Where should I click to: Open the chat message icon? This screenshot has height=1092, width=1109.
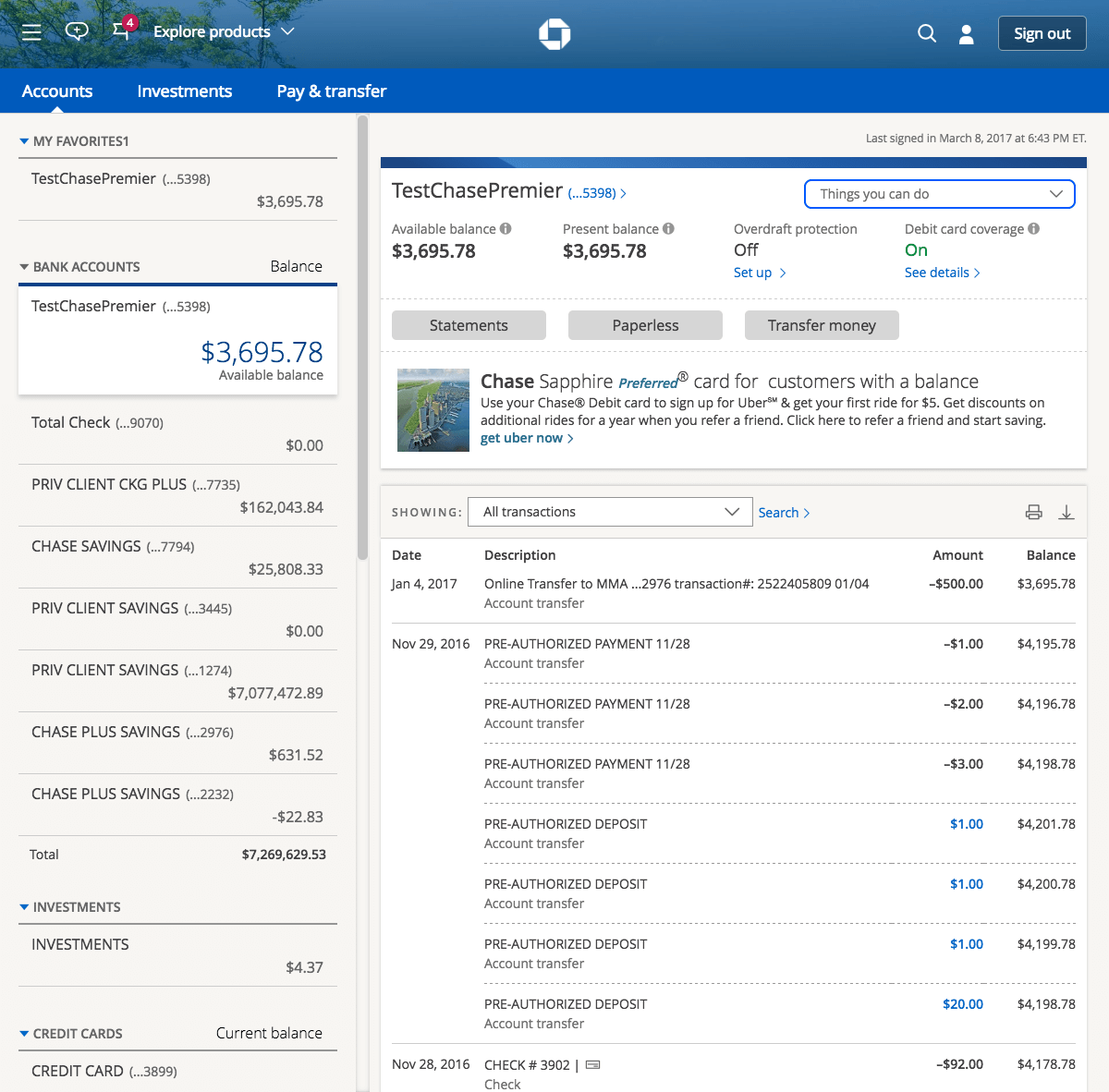point(77,31)
